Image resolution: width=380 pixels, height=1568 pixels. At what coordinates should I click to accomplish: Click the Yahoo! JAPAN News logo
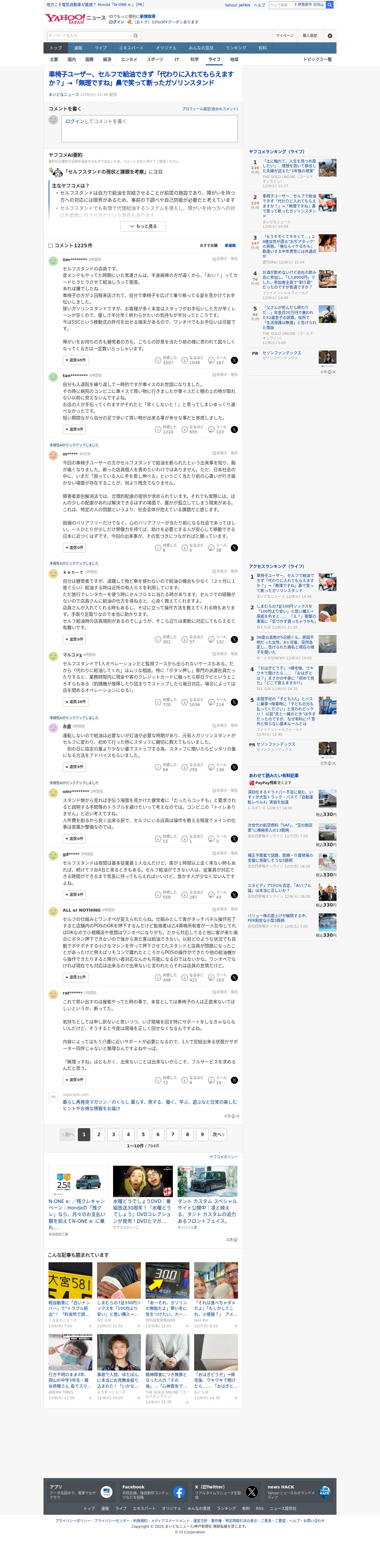(x=75, y=19)
